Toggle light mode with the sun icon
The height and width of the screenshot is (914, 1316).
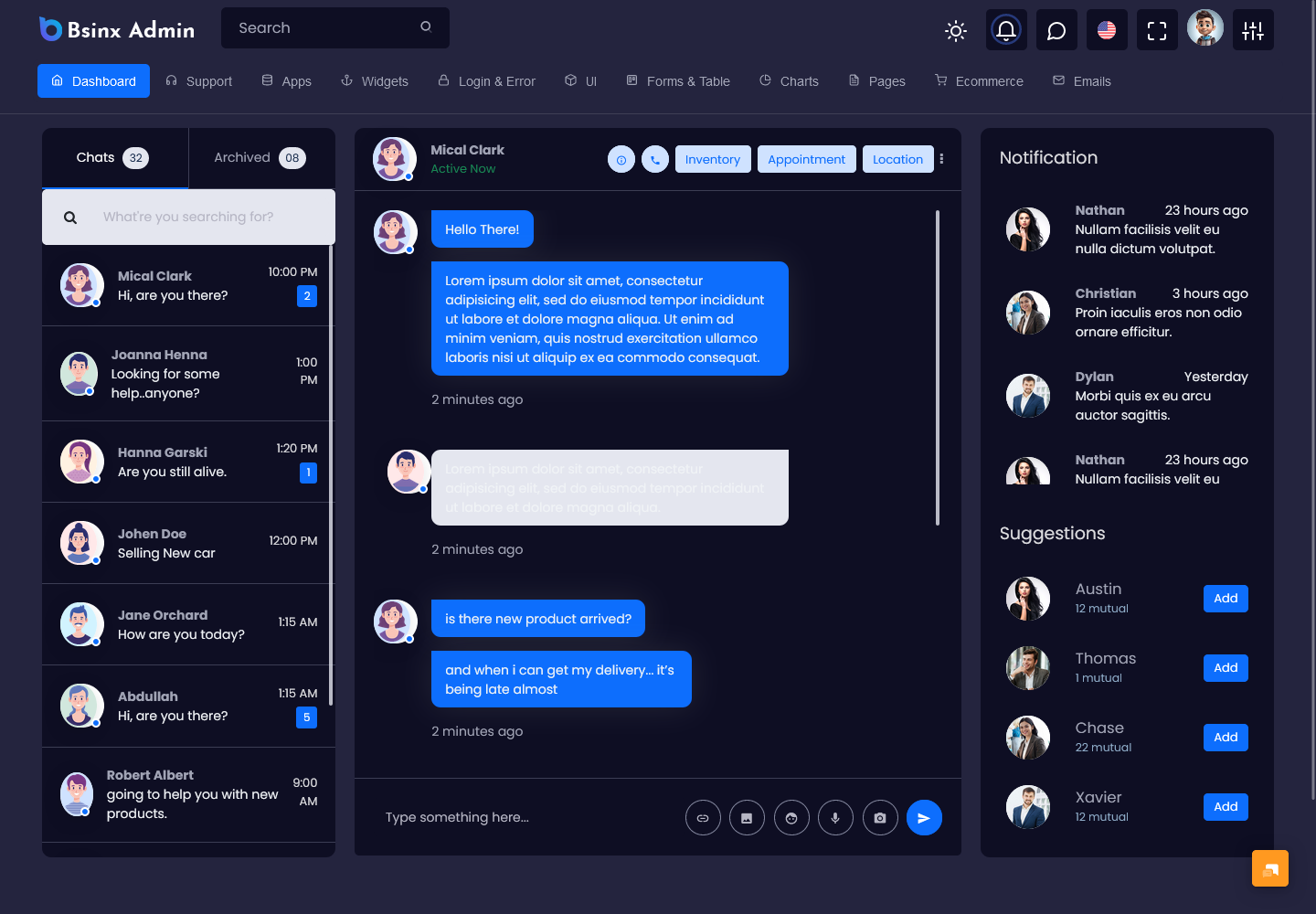point(956,30)
